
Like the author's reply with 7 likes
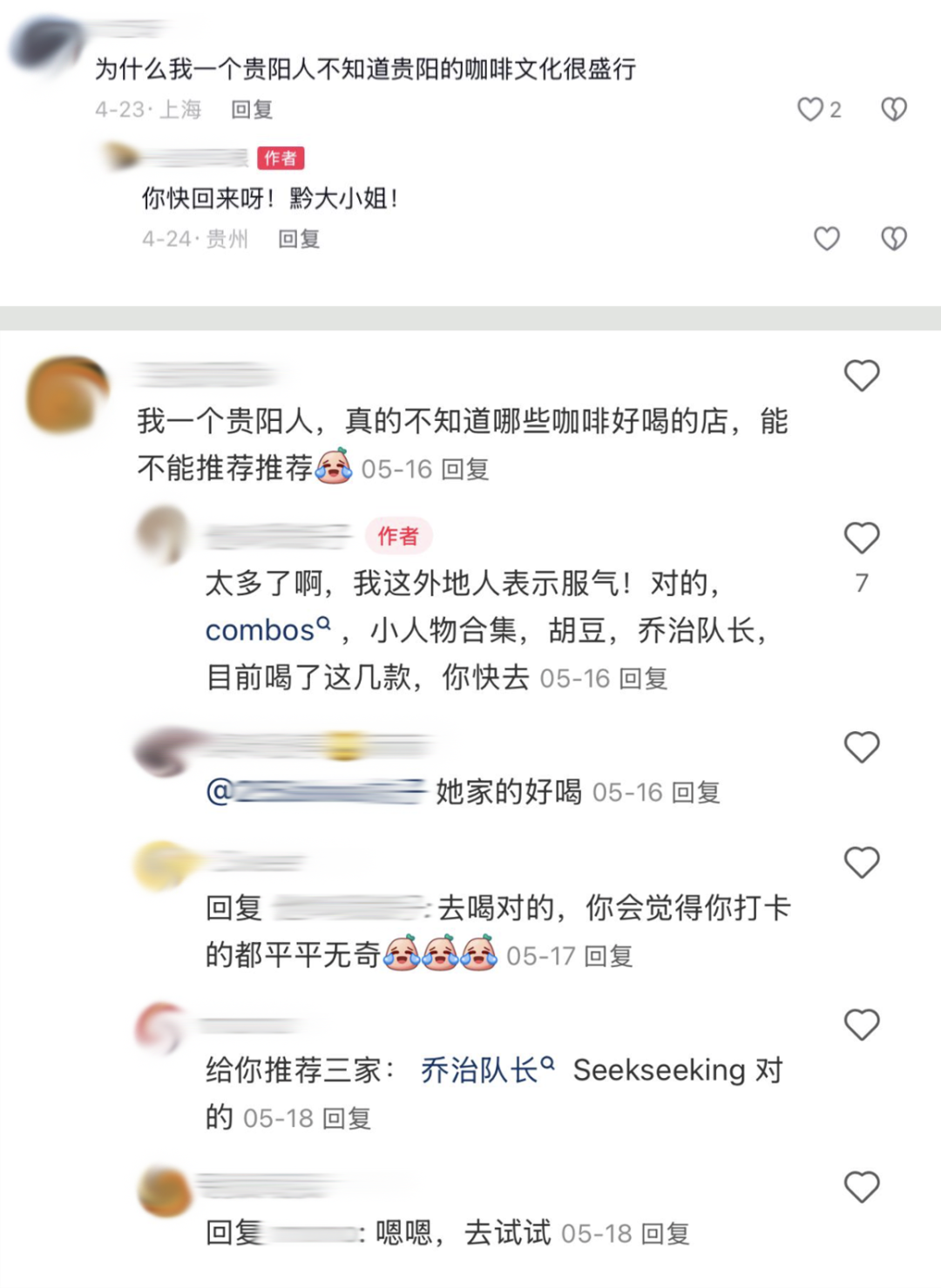(862, 538)
